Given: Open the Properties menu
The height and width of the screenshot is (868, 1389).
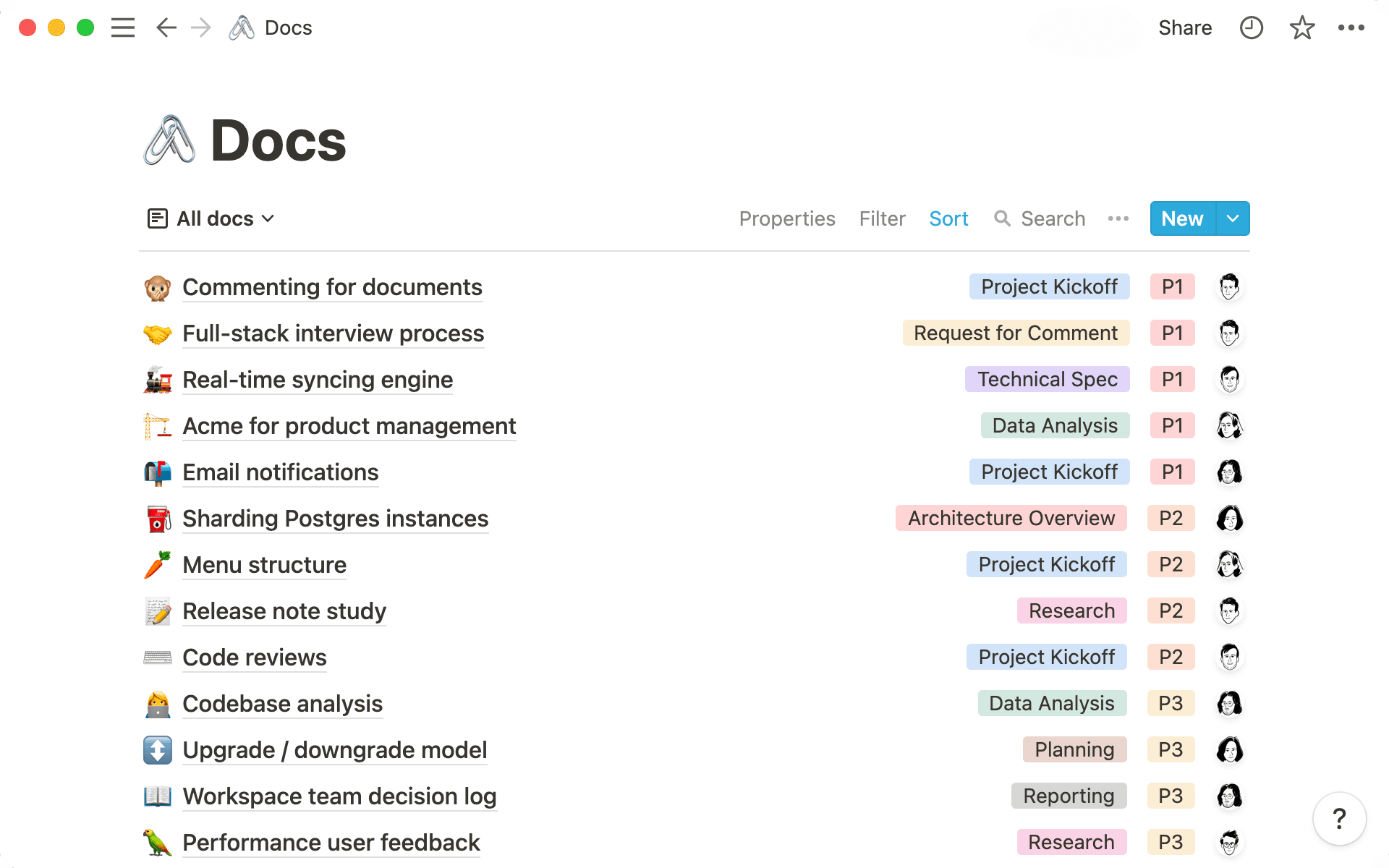Looking at the screenshot, I should point(786,218).
